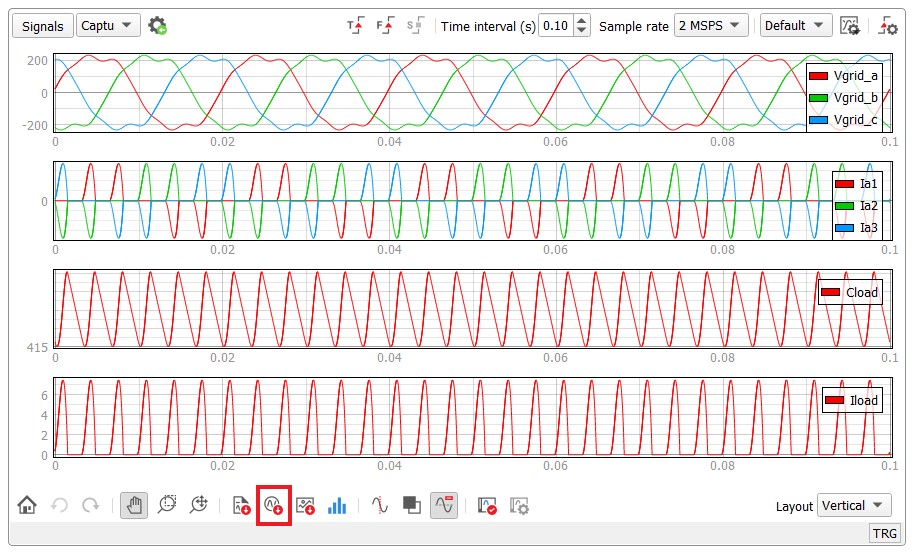Open the Sample rate 2 MSPS dropdown

[711, 26]
